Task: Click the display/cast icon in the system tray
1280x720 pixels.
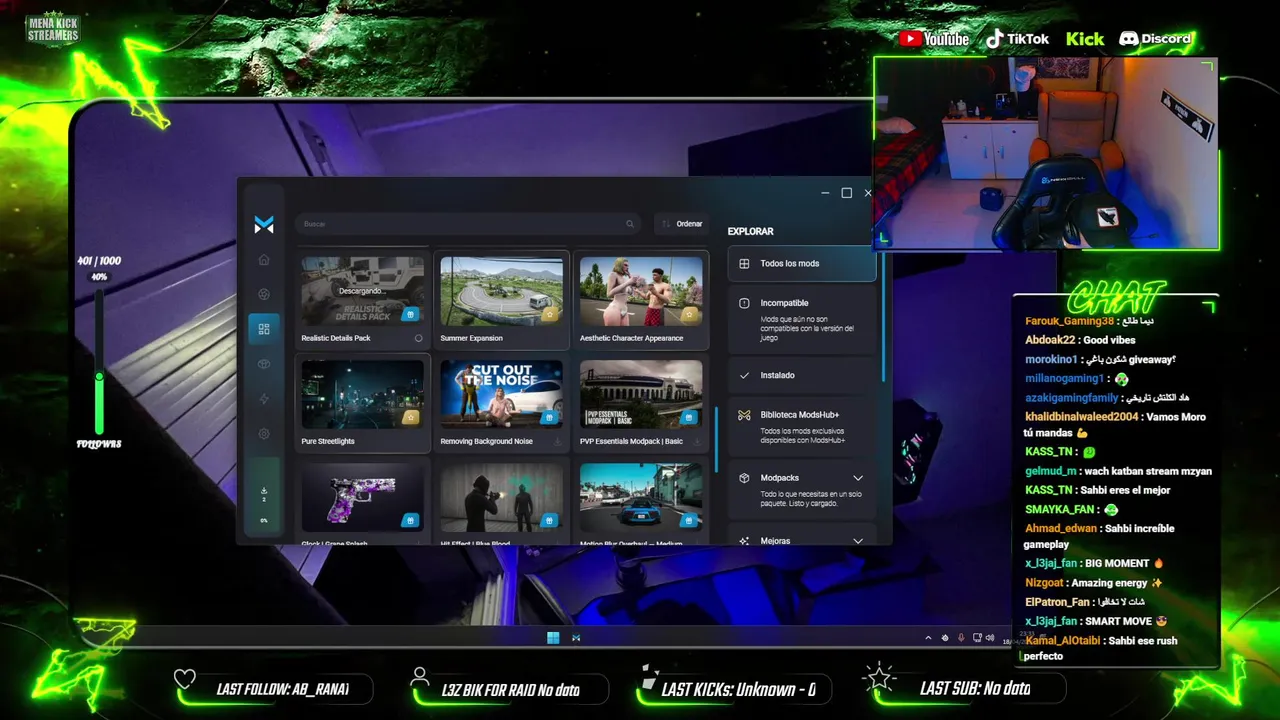Action: tap(977, 638)
